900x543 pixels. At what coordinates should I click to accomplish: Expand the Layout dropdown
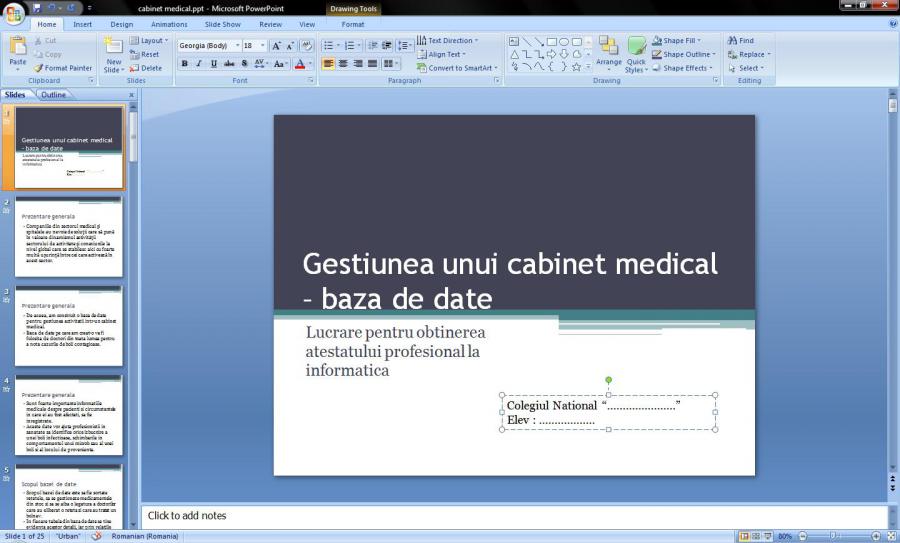pos(166,41)
